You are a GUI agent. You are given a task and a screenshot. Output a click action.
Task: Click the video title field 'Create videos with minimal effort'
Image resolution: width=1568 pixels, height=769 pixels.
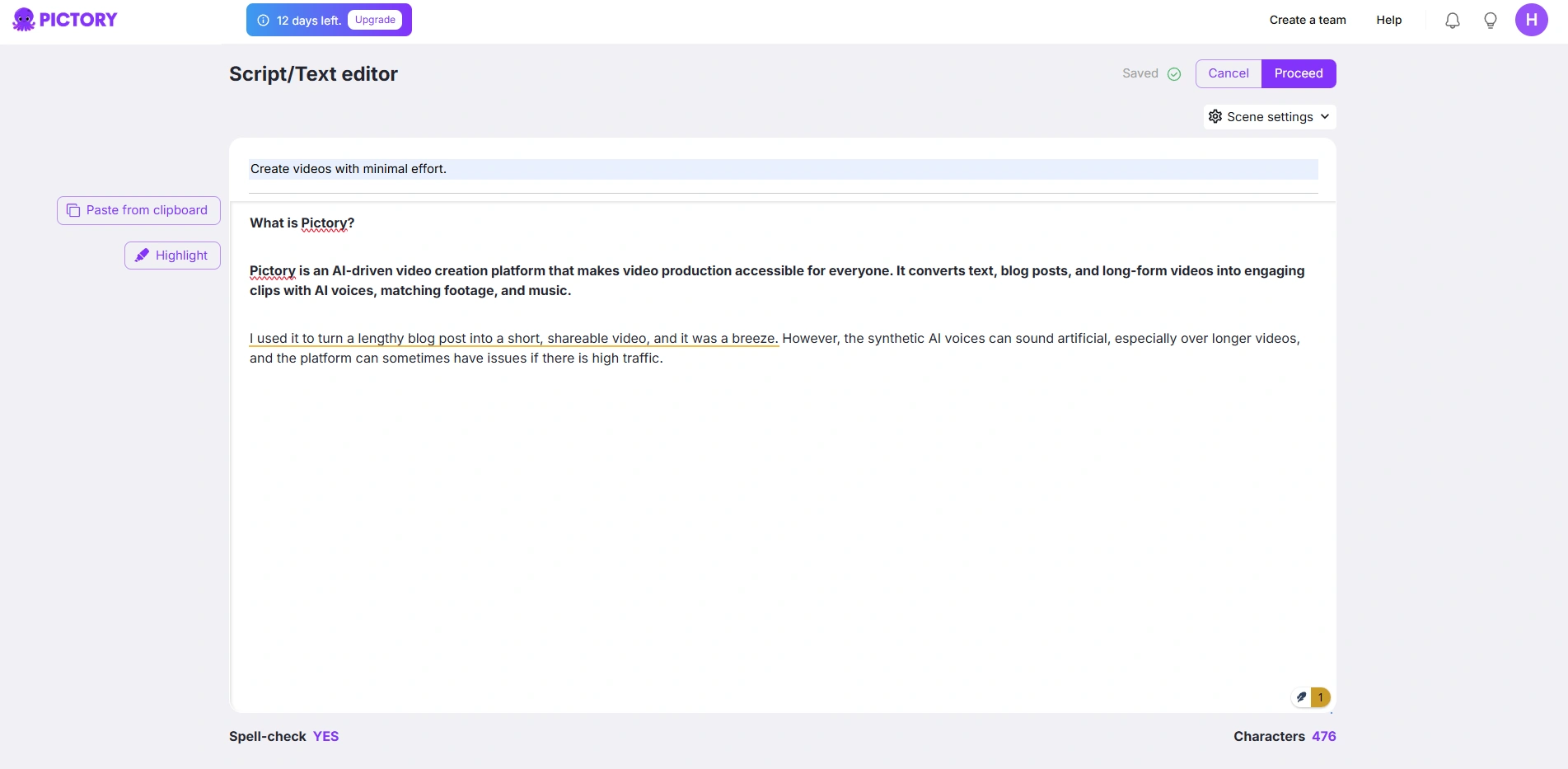coord(783,169)
